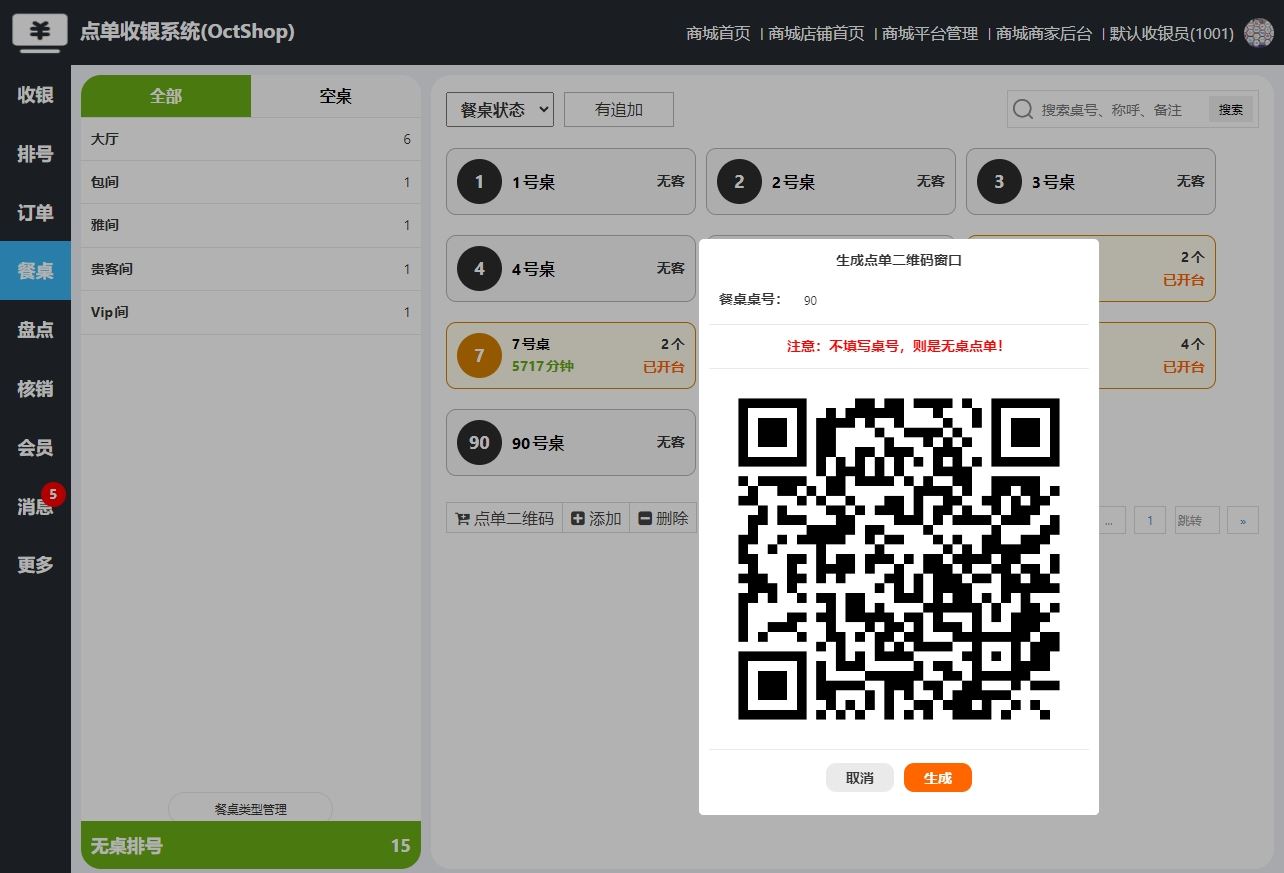
Task: Select the Vip间 category row
Action: 251,312
